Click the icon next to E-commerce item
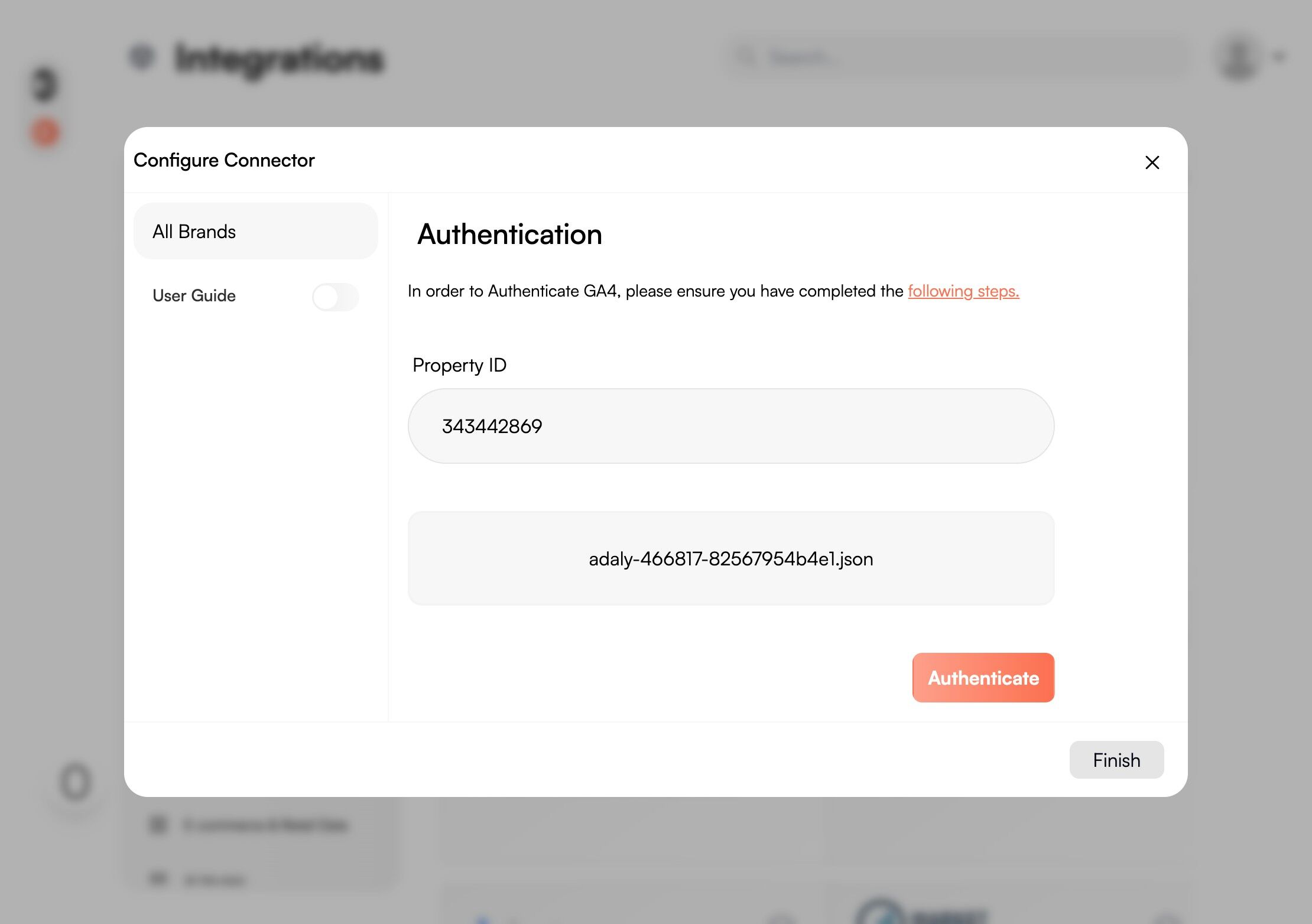This screenshot has width=1312, height=924. (158, 824)
